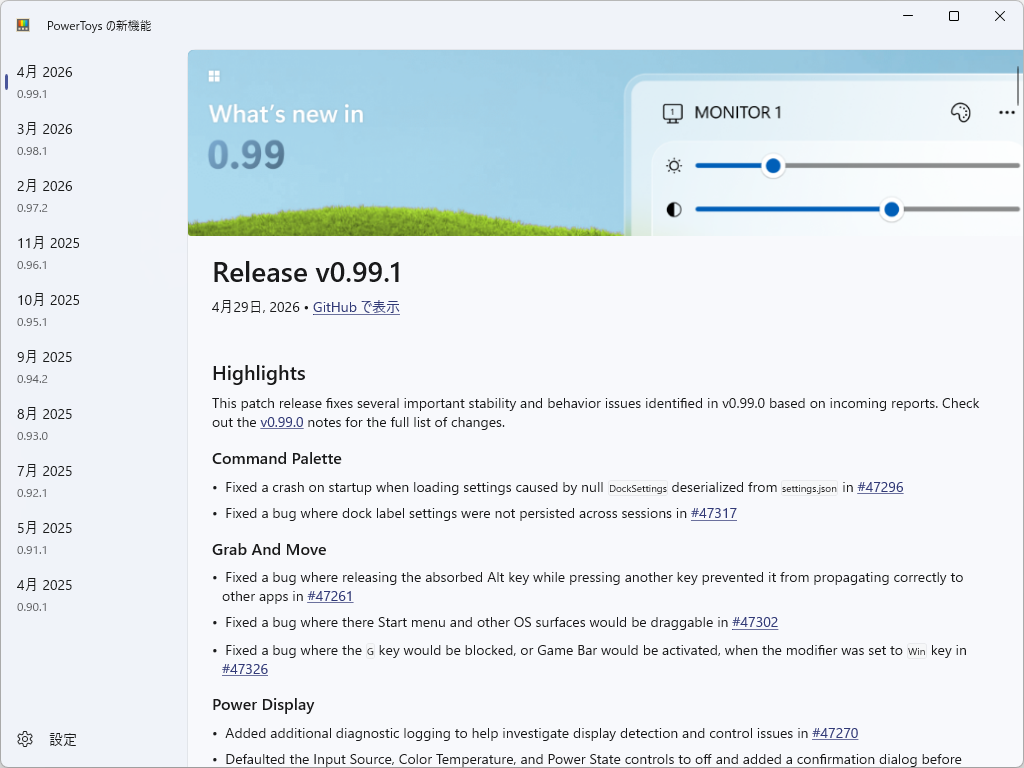Viewport: 1024px width, 768px height.
Task: Click the brightness sun icon
Action: click(x=674, y=166)
